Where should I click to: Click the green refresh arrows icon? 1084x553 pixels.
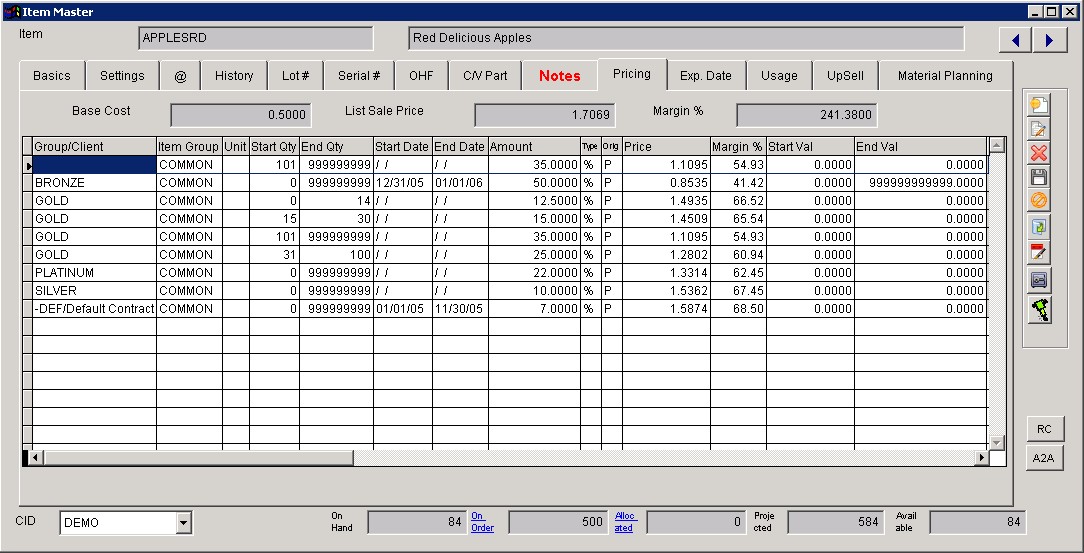pos(1039,228)
